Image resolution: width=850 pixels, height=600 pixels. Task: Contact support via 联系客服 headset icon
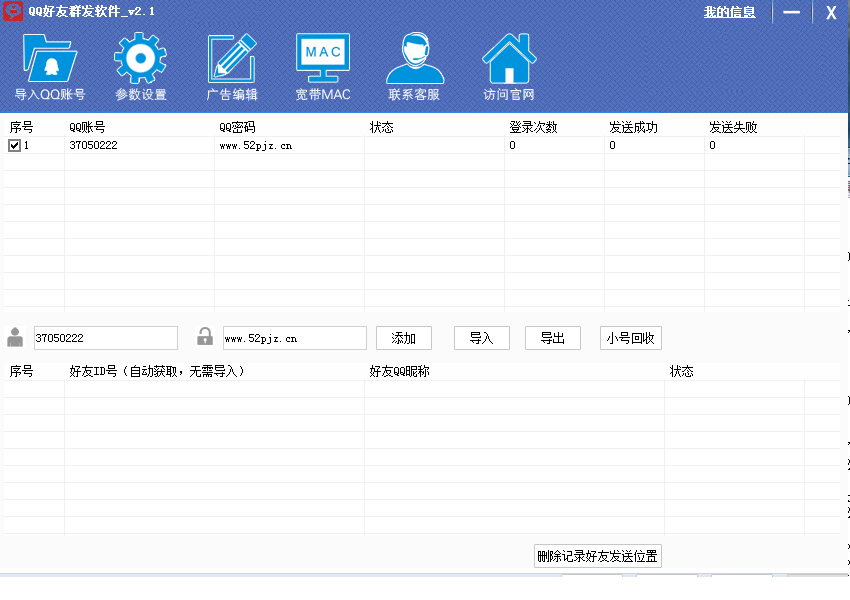[414, 60]
